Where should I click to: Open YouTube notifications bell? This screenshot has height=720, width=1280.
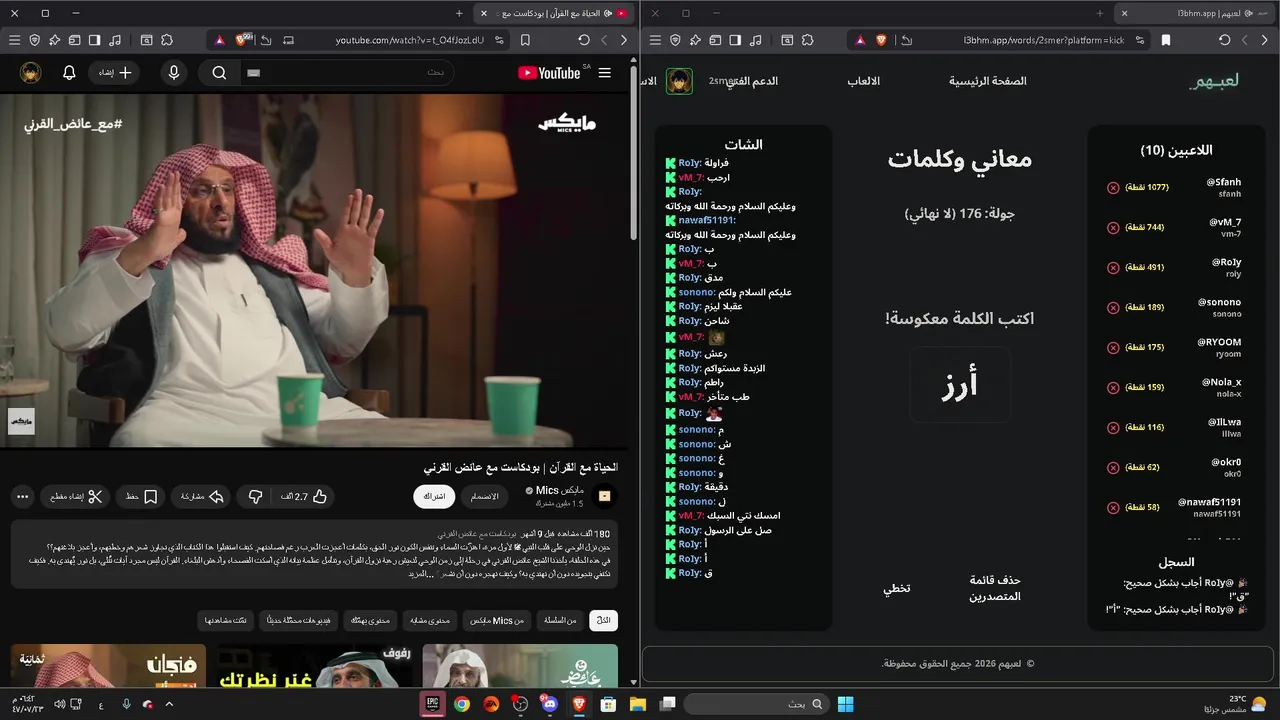pyautogui.click(x=69, y=73)
